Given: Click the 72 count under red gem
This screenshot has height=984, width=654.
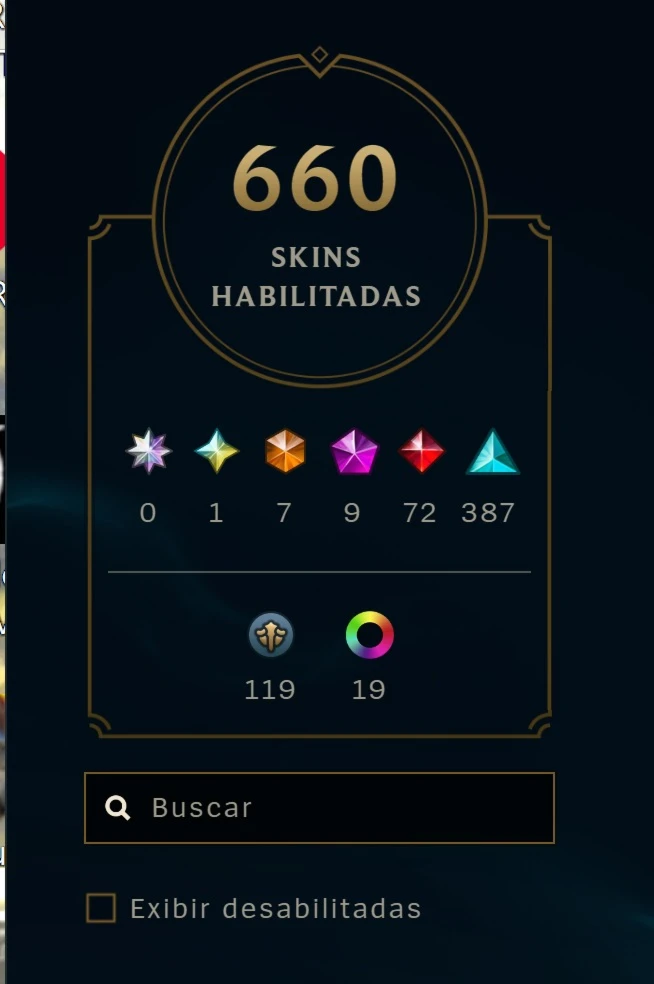Looking at the screenshot, I should (x=420, y=513).
